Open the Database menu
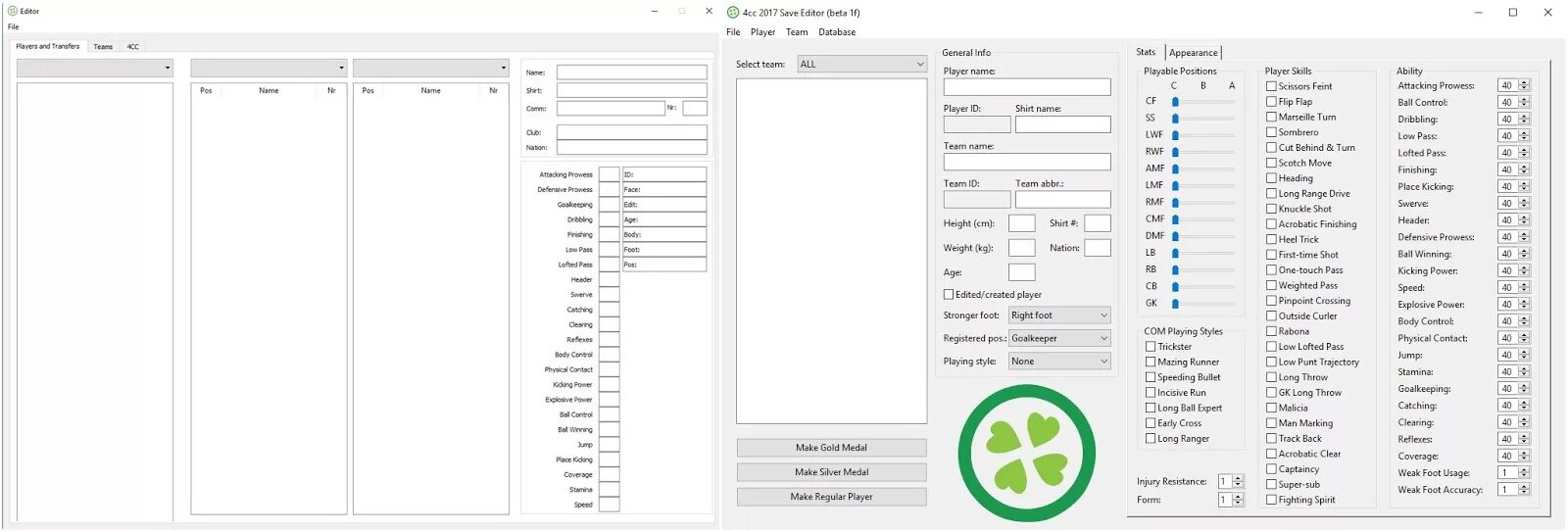Screen dimensions: 1568x532 [837, 32]
